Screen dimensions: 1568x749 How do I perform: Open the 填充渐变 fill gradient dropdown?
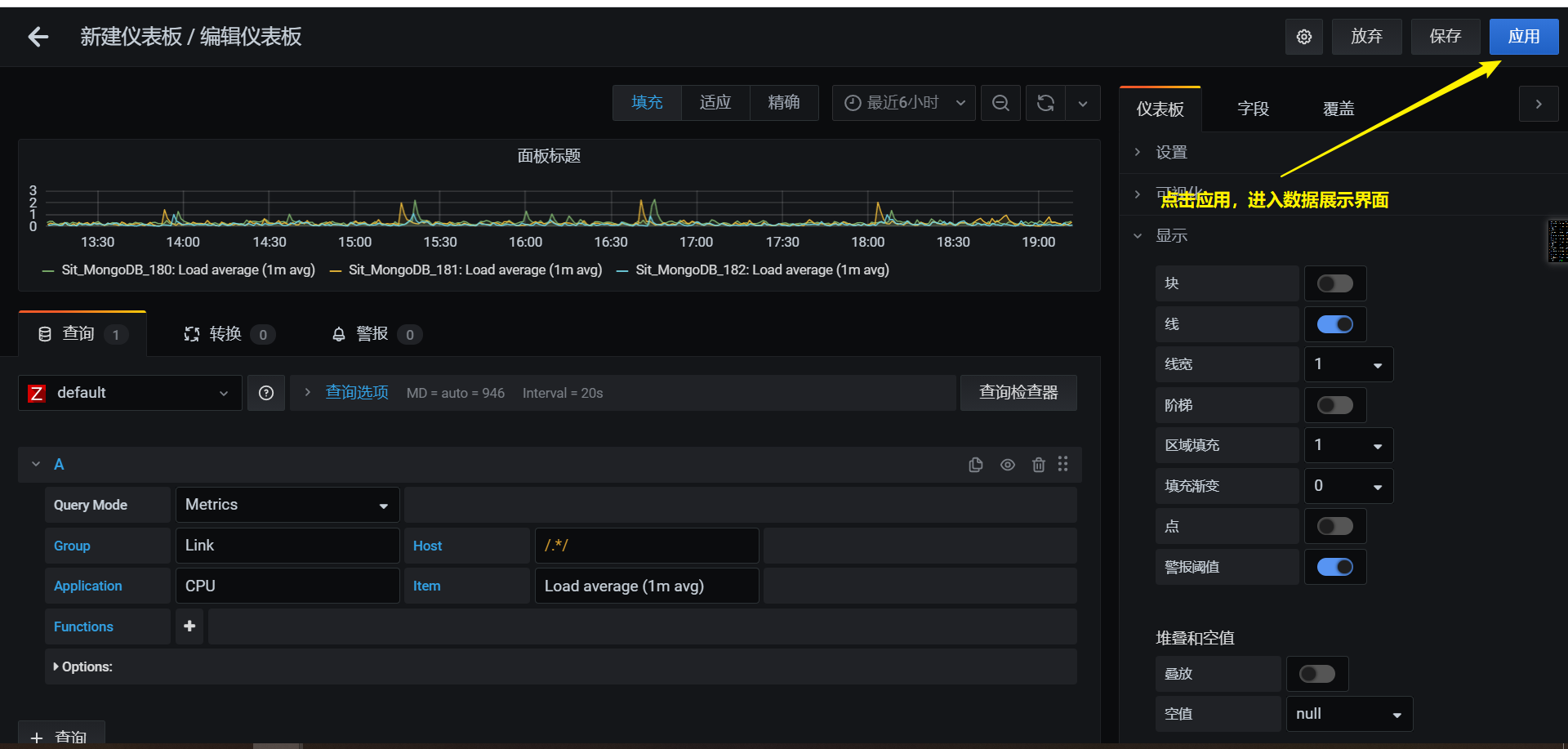tap(1348, 486)
